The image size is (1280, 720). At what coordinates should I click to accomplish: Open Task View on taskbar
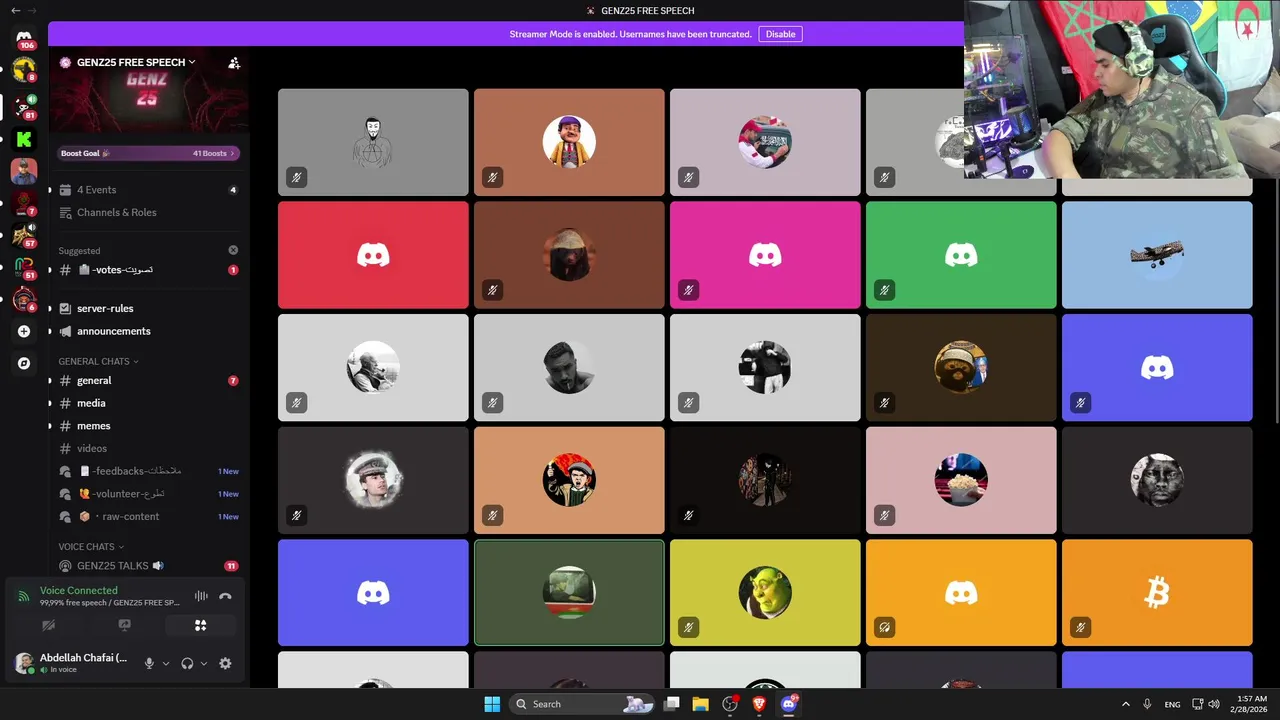[672, 704]
